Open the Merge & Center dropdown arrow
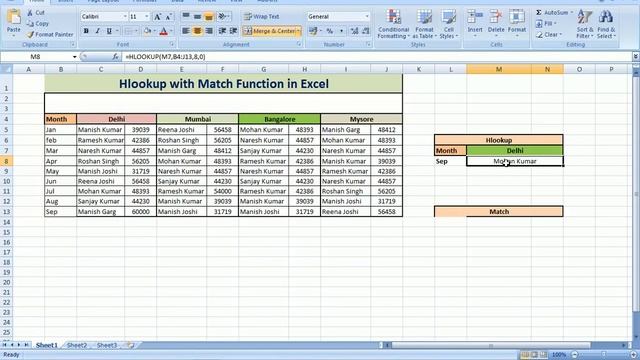This screenshot has width=640, height=360. point(299,31)
